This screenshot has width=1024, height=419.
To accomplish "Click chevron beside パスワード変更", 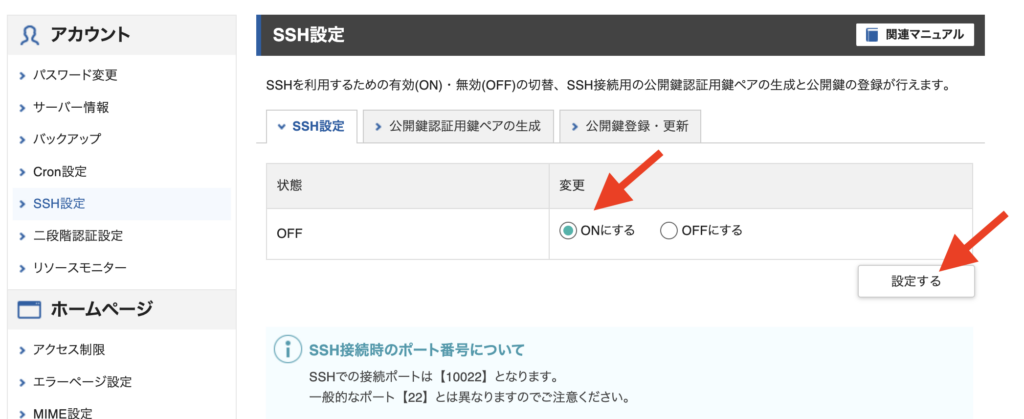I will 23,76.
